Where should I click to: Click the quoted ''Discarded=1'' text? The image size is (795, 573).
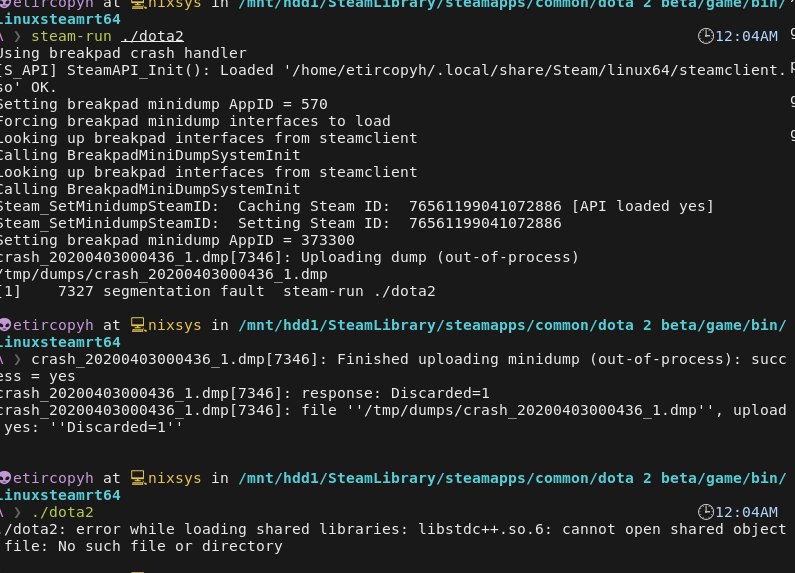(x=116, y=427)
